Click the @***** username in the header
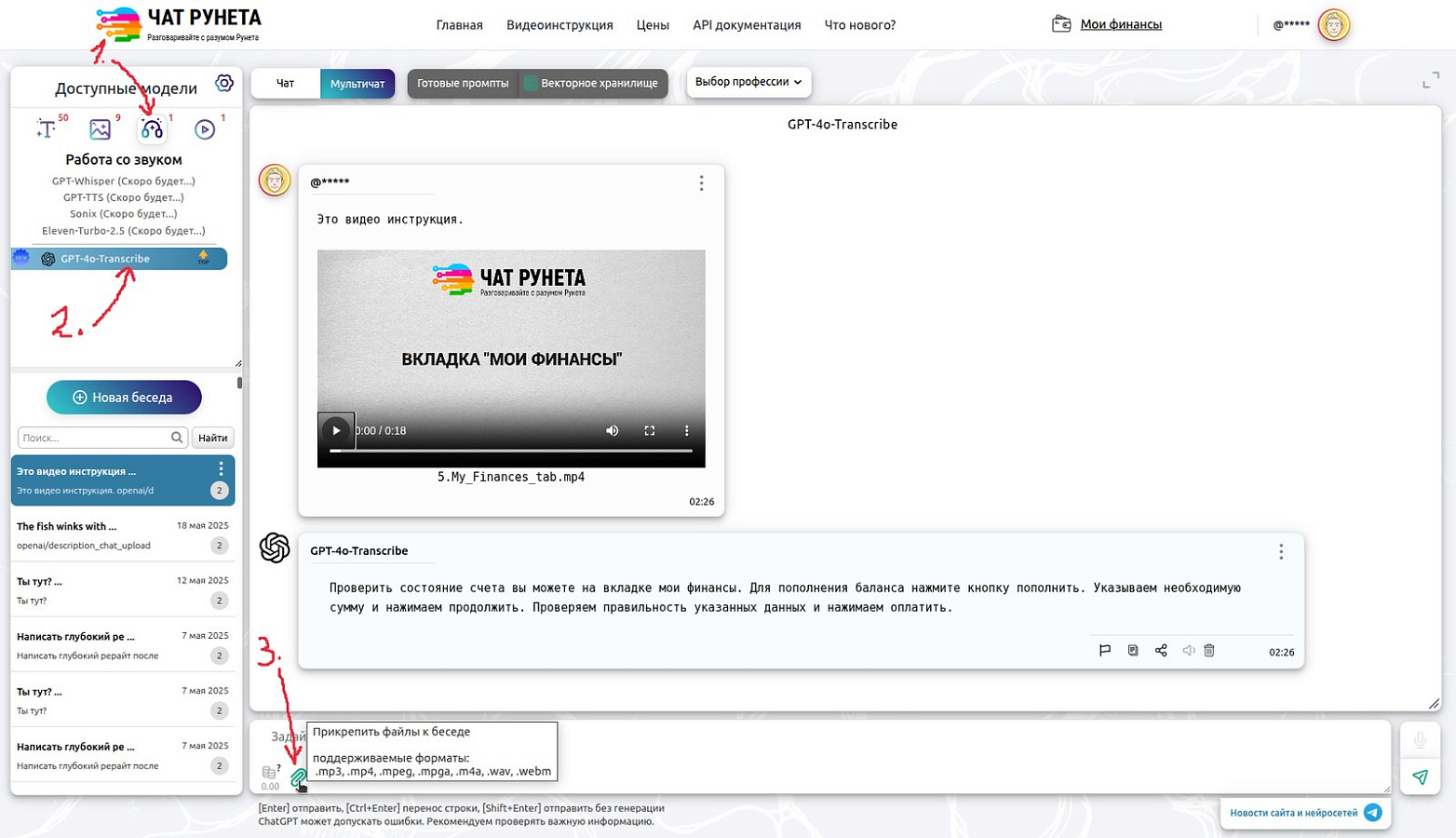Screen dimensions: 1456x838 pyautogui.click(x=1291, y=25)
